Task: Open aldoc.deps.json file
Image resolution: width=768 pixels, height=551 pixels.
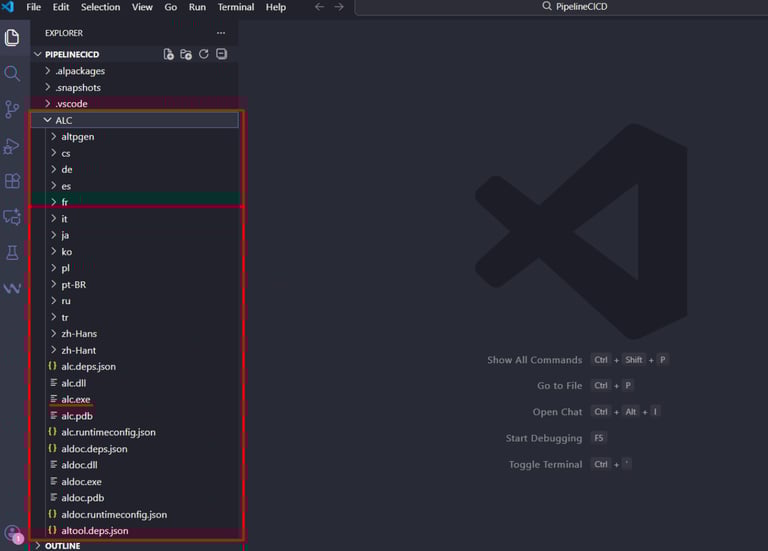Action: click(x=135, y=449)
